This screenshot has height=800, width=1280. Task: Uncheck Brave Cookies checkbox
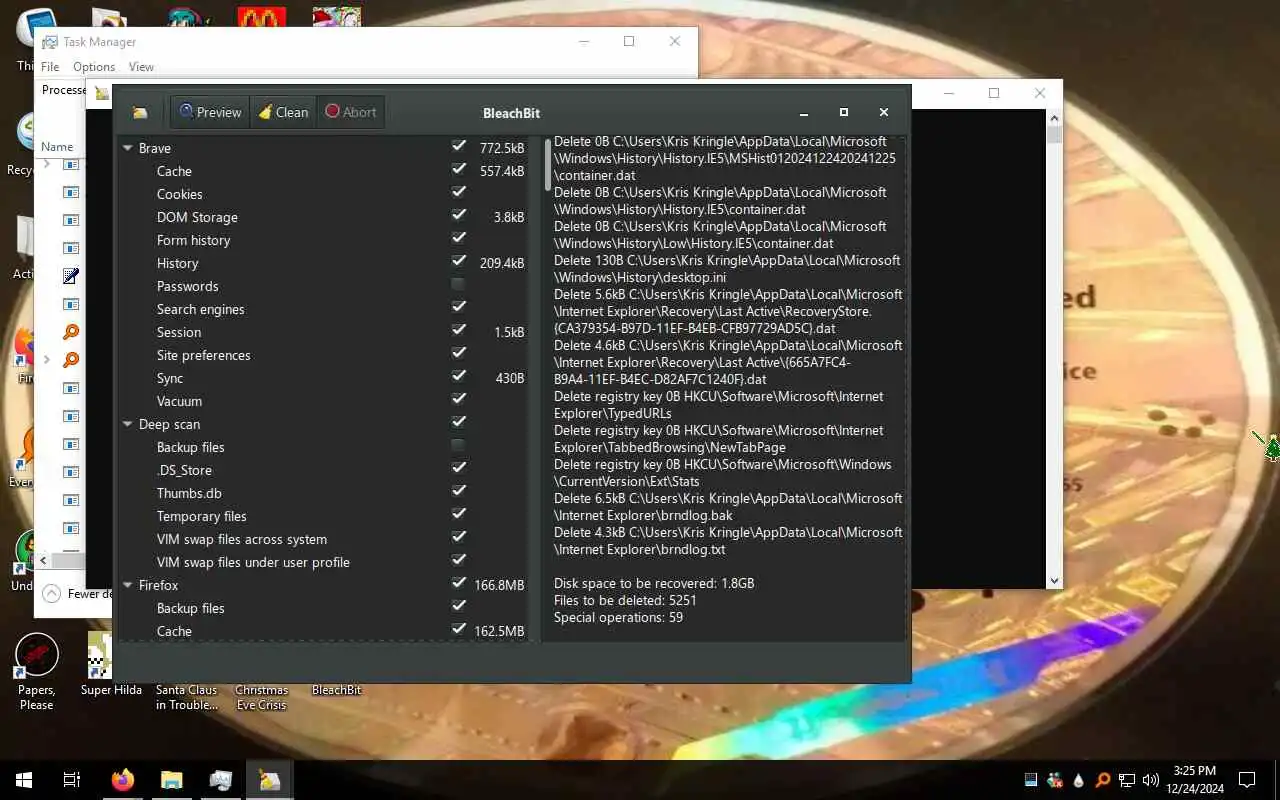pos(459,192)
